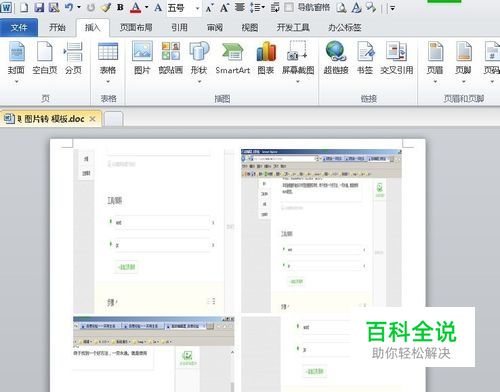Select the Format Painter brush icon
Screen dimensions: 500x392
pos(106,7)
